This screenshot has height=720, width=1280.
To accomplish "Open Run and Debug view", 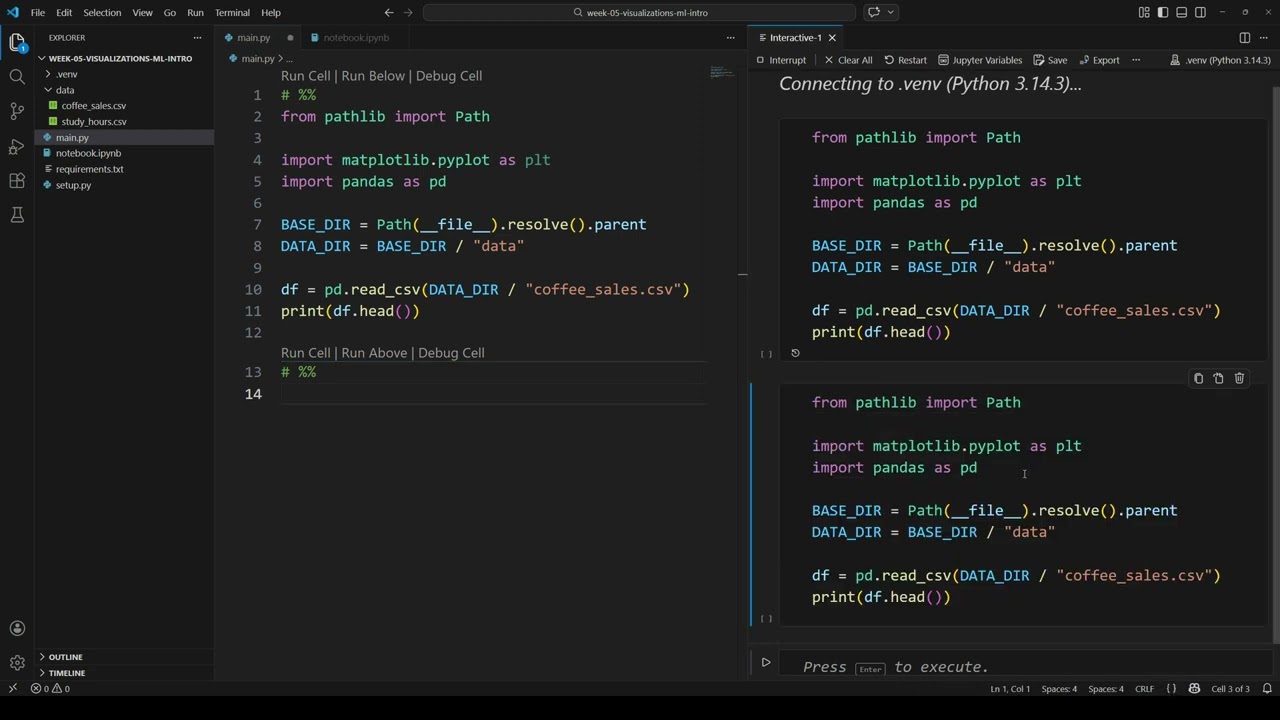I will [17, 146].
